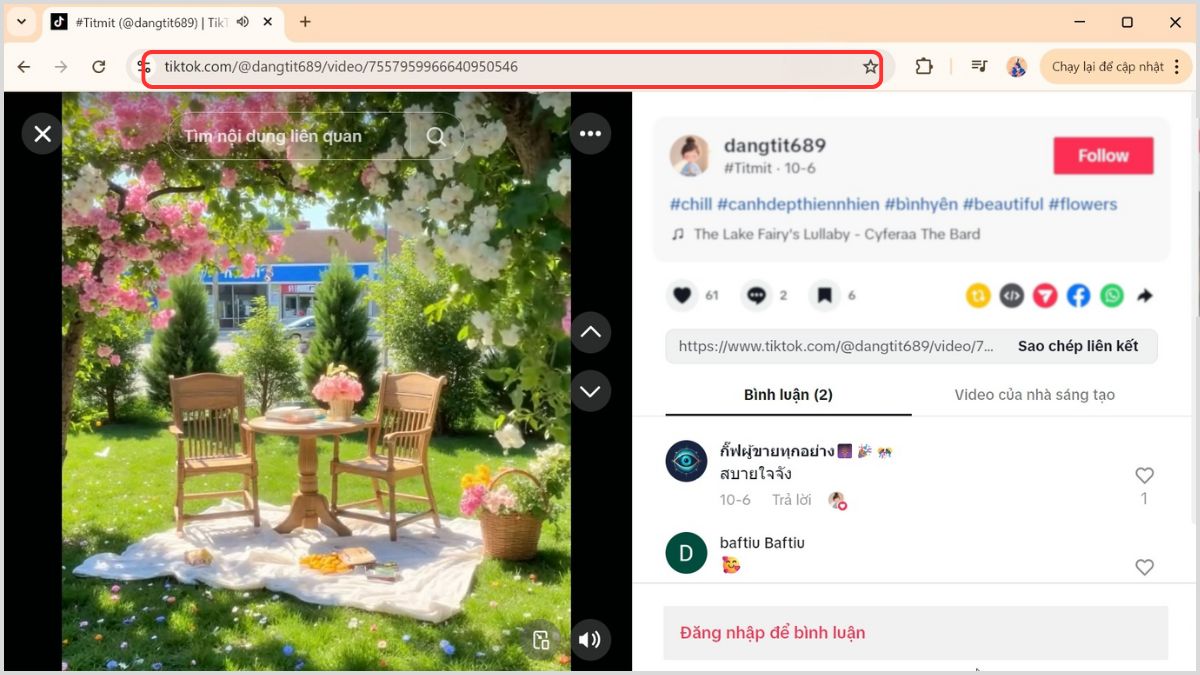This screenshot has height=675, width=1200.
Task: Select the Bình luận (2) tab
Action: point(789,394)
